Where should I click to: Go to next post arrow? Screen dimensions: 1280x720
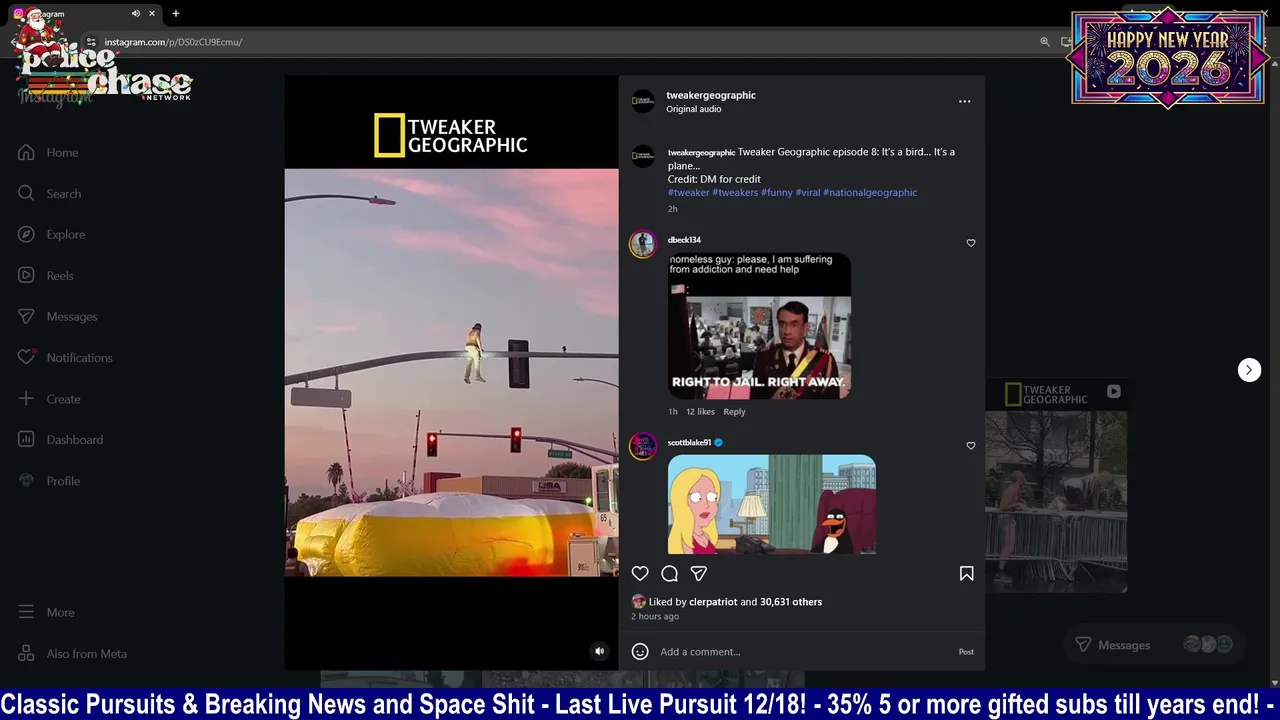tap(1249, 370)
